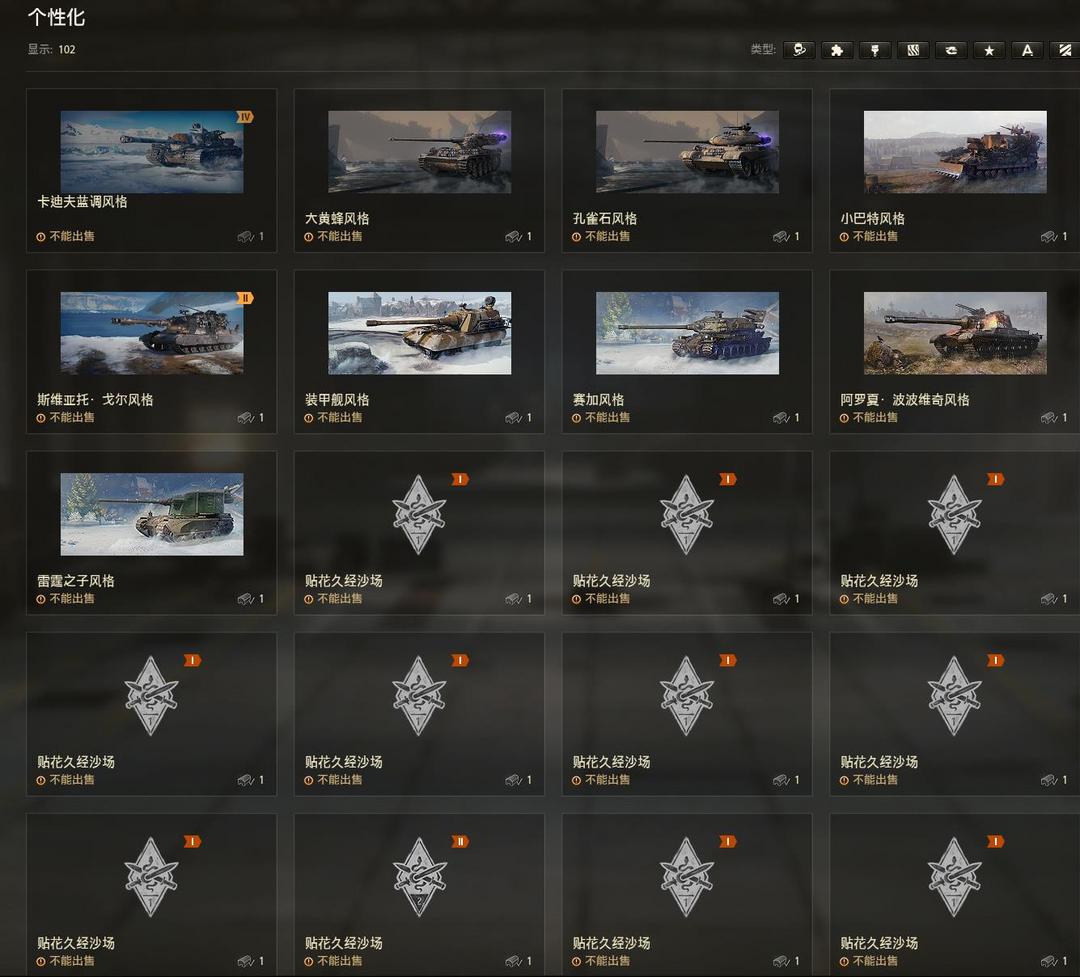The width and height of the screenshot is (1080, 977).
Task: Click the stock count icon on 卡迪夫蓝调风格
Action: coord(246,236)
